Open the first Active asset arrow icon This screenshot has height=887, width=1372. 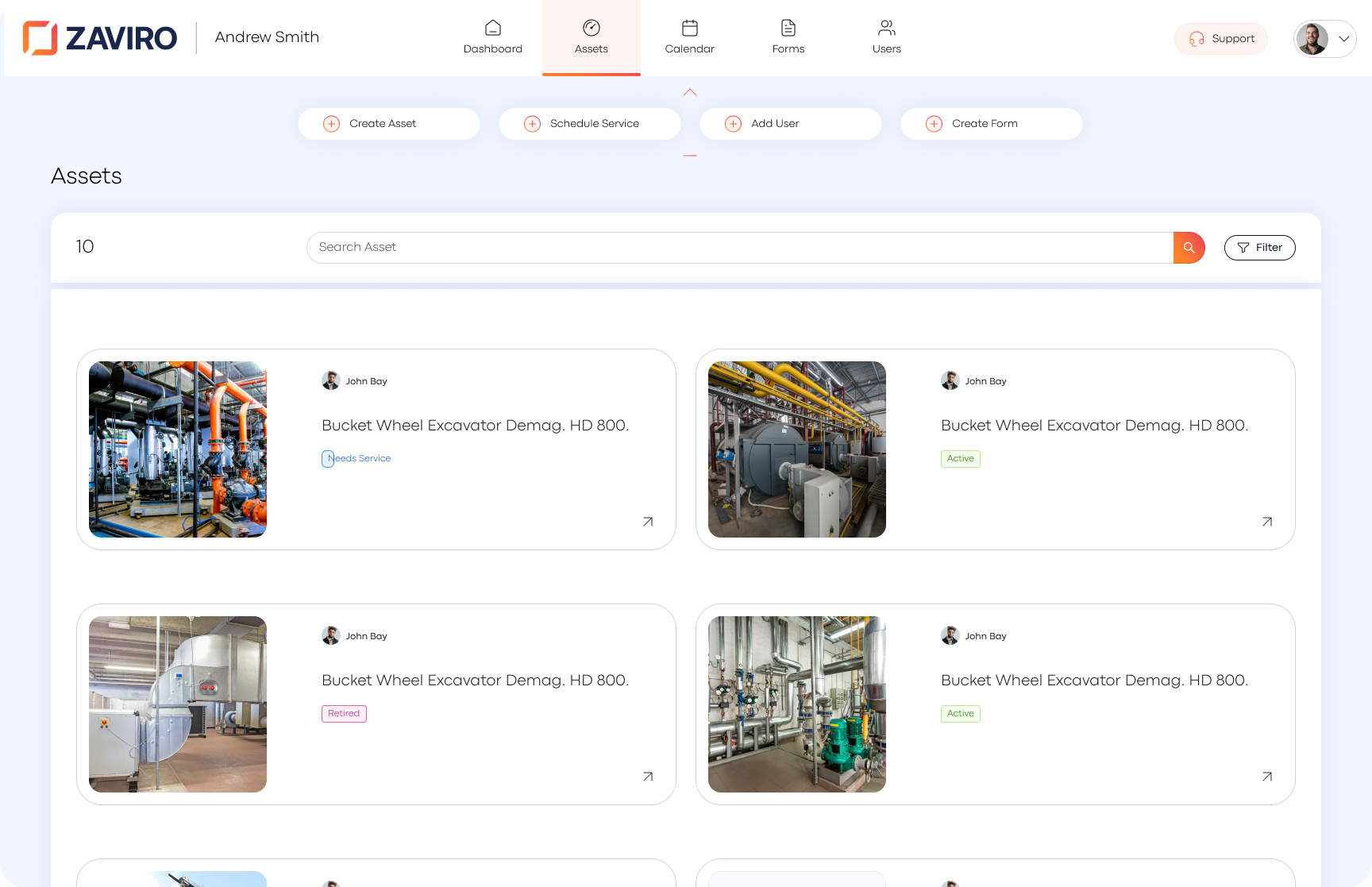1267,522
